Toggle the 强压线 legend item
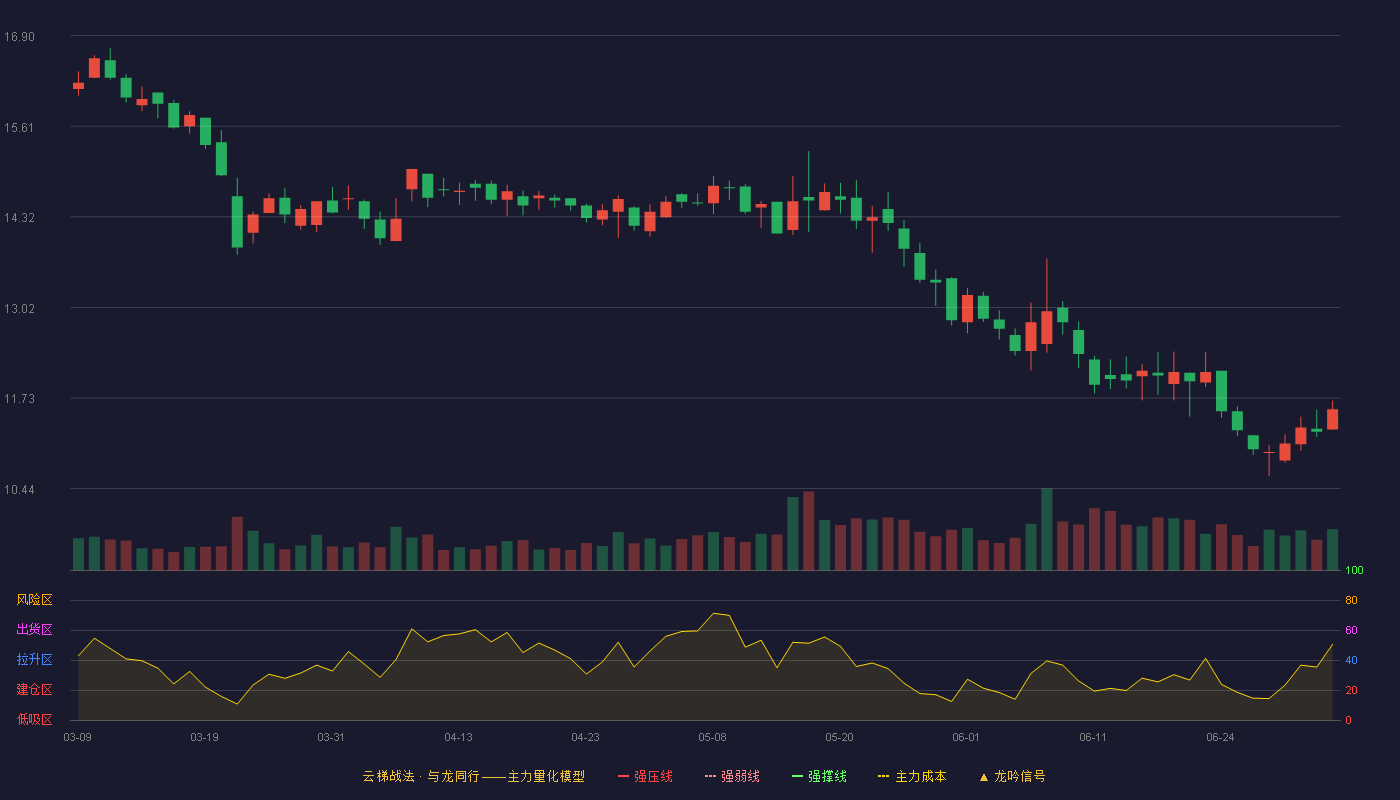Viewport: 1400px width, 800px height. [645, 776]
